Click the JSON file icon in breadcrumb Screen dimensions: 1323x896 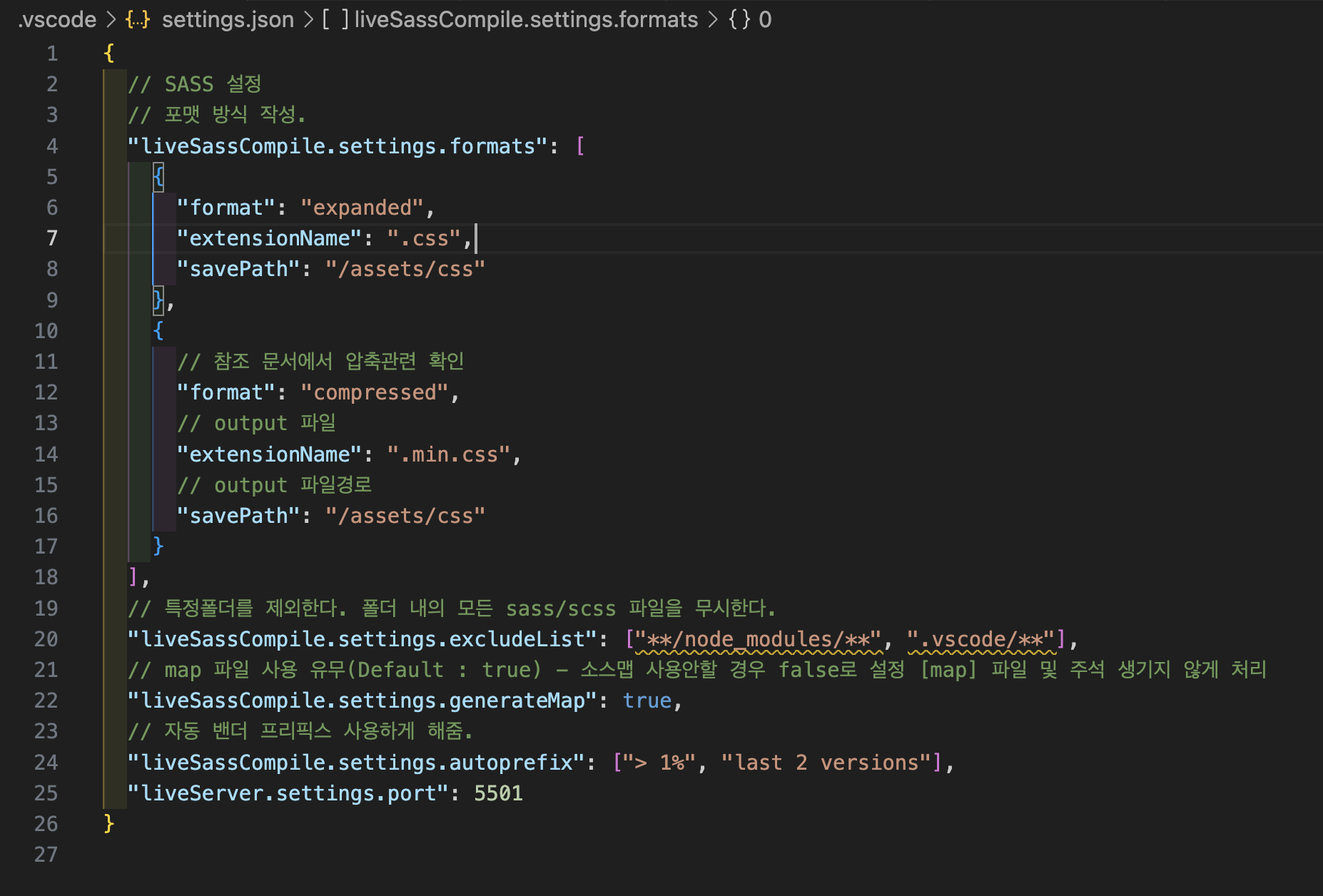tap(137, 19)
